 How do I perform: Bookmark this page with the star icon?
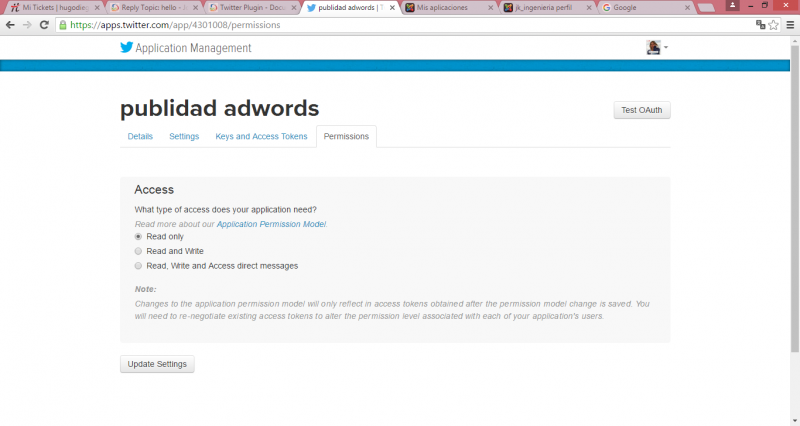click(x=773, y=25)
